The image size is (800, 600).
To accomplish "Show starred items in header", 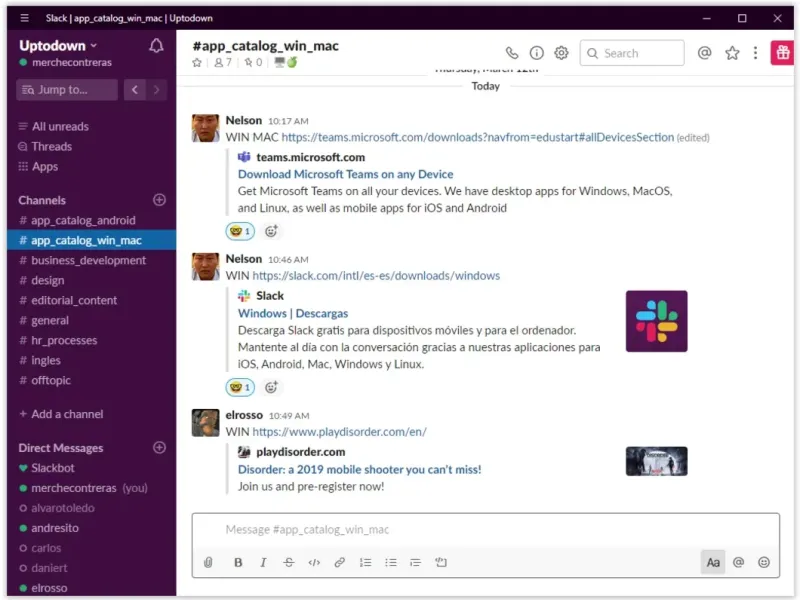I will [732, 53].
